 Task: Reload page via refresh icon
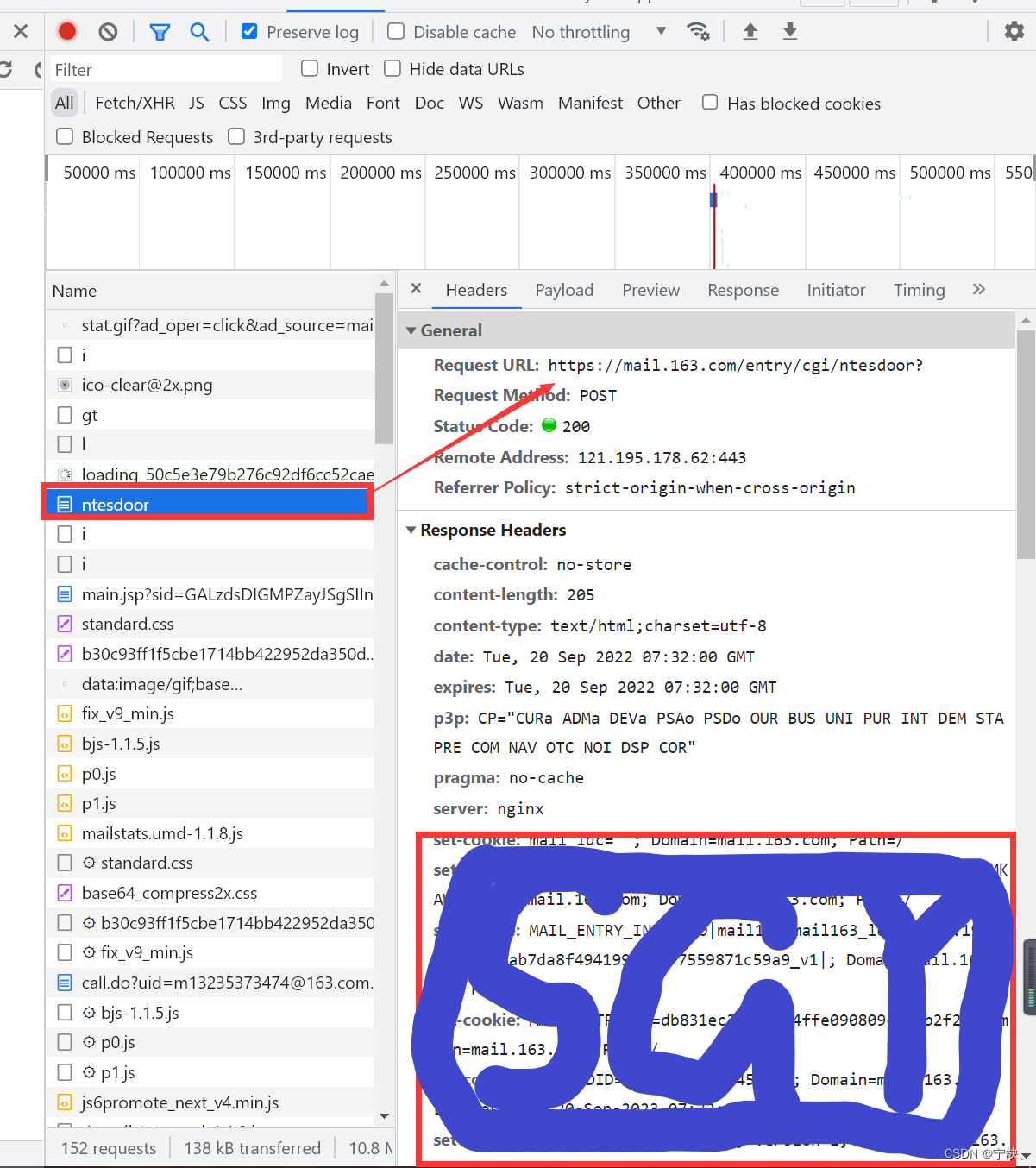click(8, 70)
